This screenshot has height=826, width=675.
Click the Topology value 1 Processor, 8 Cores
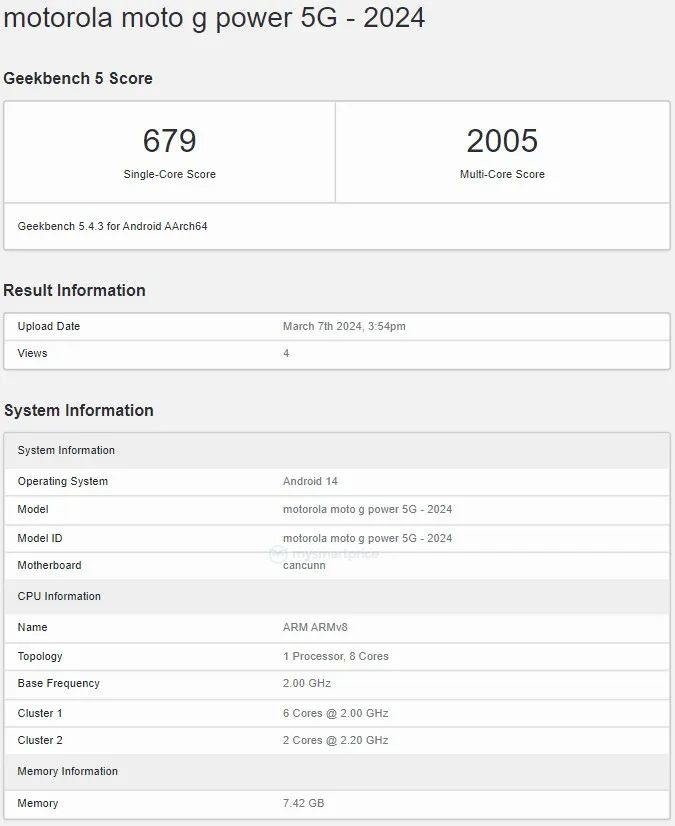tap(336, 656)
